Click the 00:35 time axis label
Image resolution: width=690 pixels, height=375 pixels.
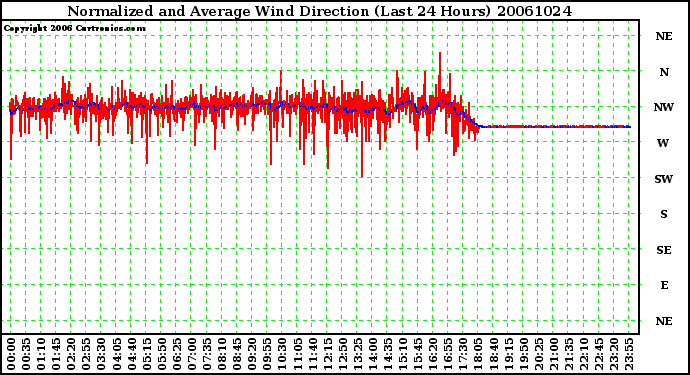26,354
